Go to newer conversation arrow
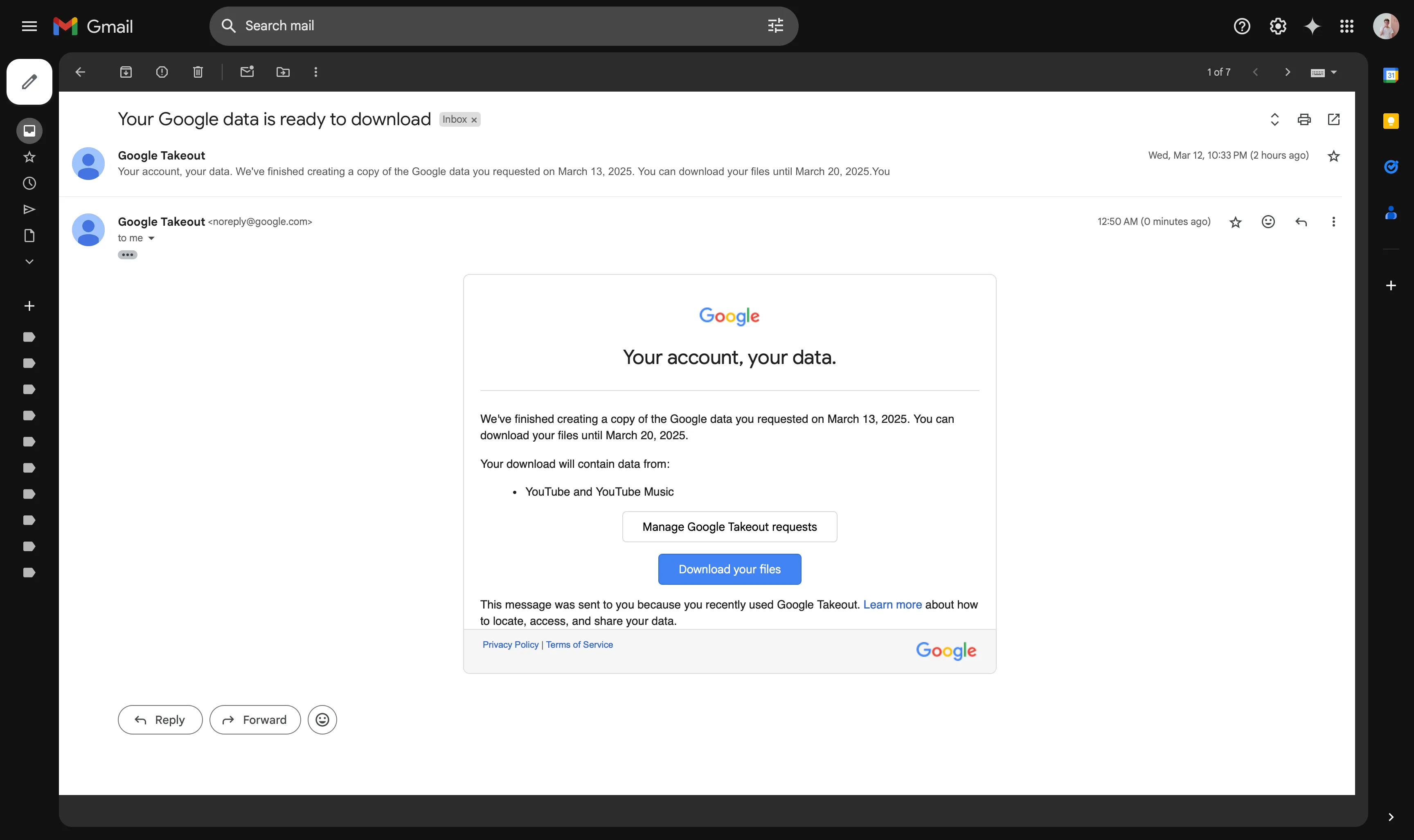Image resolution: width=1414 pixels, height=840 pixels. 1255,72
